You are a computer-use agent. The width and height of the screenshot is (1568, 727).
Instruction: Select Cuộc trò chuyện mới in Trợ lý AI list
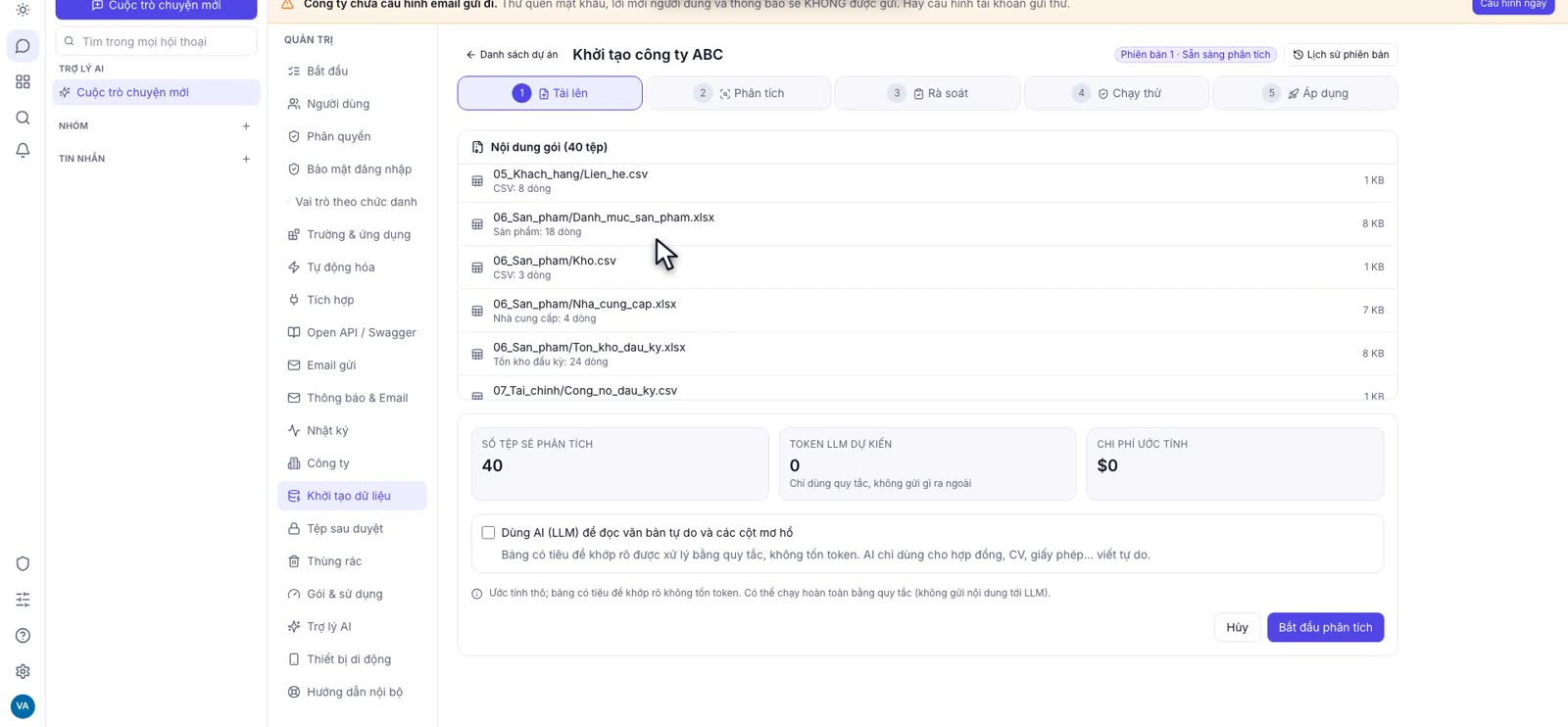point(156,92)
